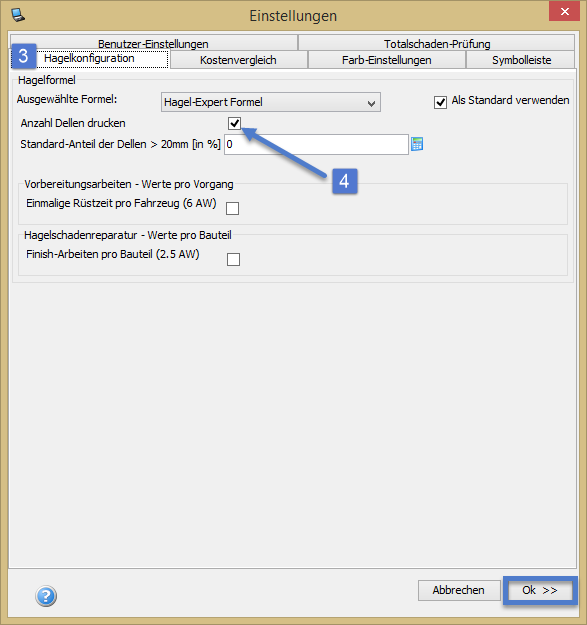Viewport: 587px width, 625px height.
Task: Close the Einstellungen dialog window
Action: (564, 12)
